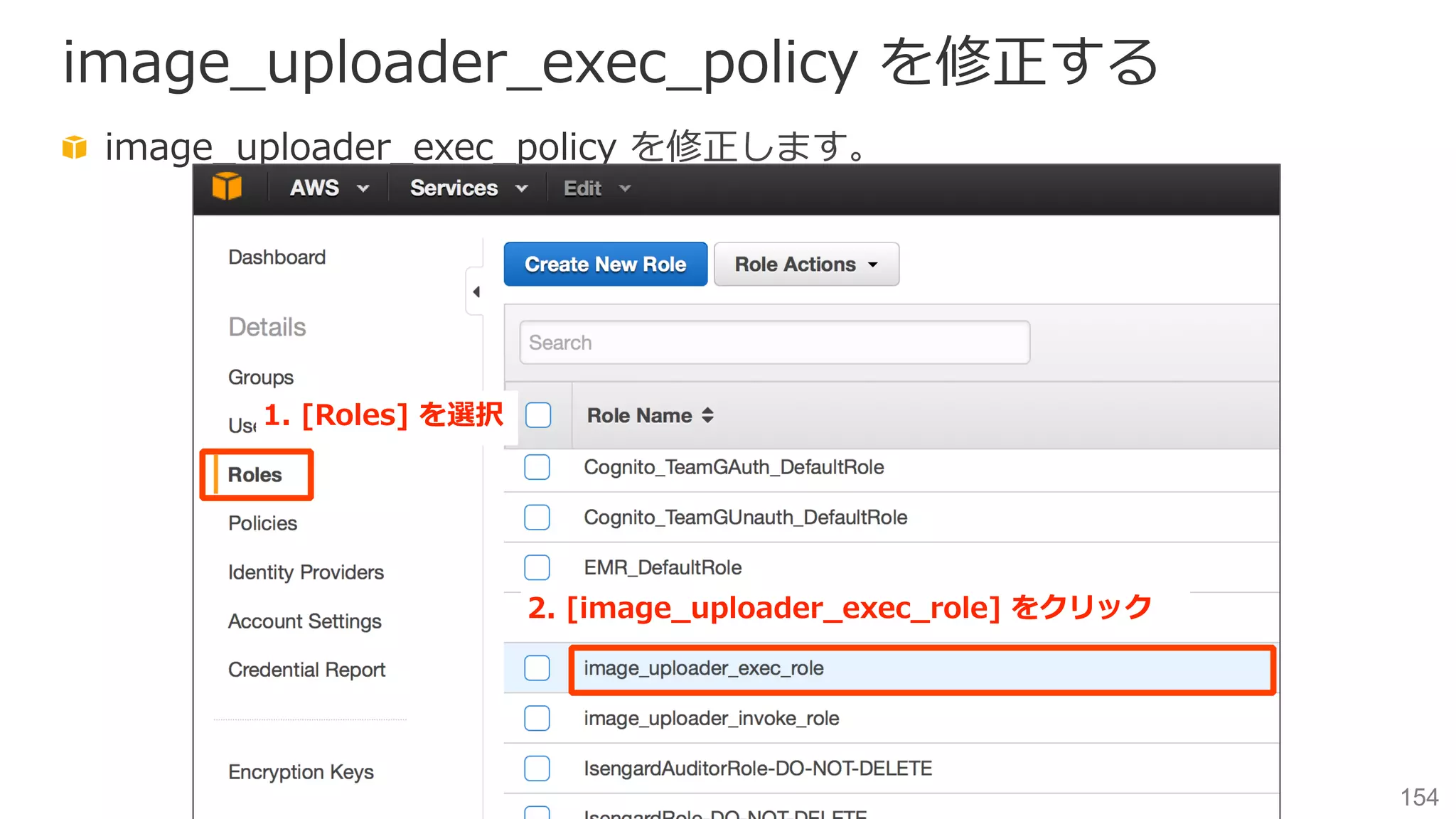Open the image_uploader_invoke_role role
This screenshot has height=819, width=1456.
pyautogui.click(x=711, y=718)
